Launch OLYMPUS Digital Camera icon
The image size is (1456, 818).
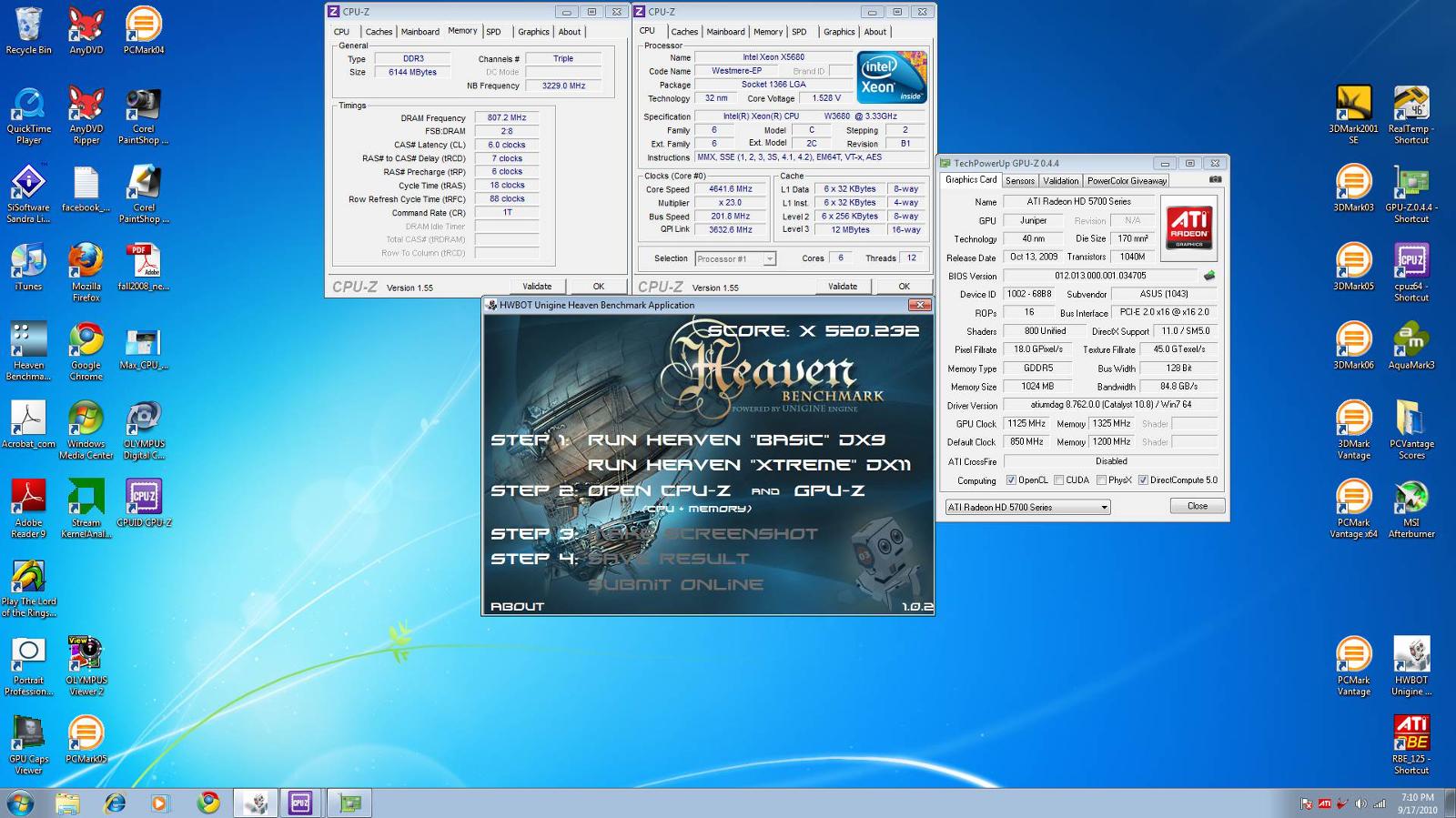[144, 429]
